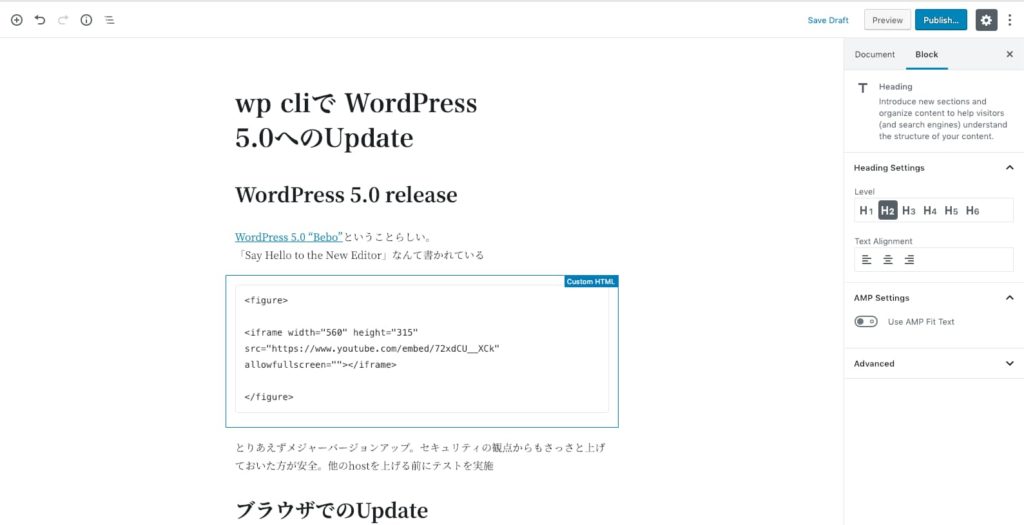Click the ブラウザでのUpdate heading
The height and width of the screenshot is (525, 1024).
coord(331,510)
